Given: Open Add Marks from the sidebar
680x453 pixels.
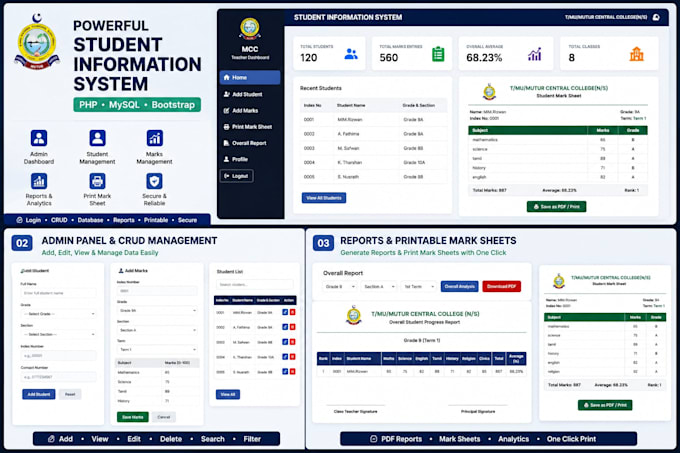Looking at the screenshot, I should click(241, 111).
